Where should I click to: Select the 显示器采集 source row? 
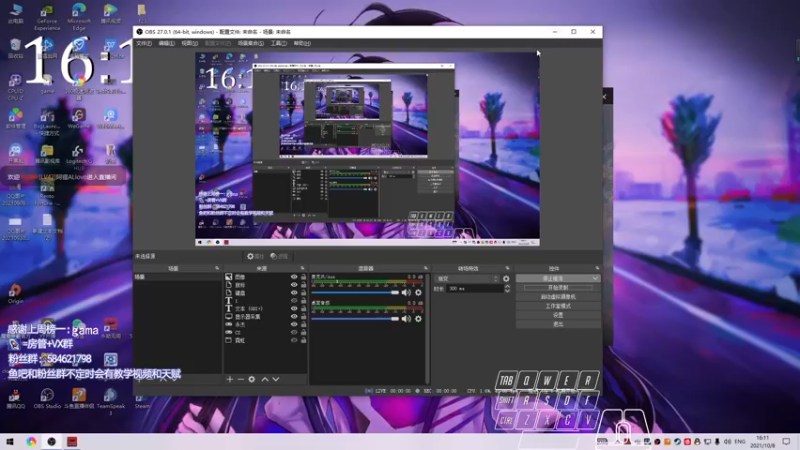point(265,316)
